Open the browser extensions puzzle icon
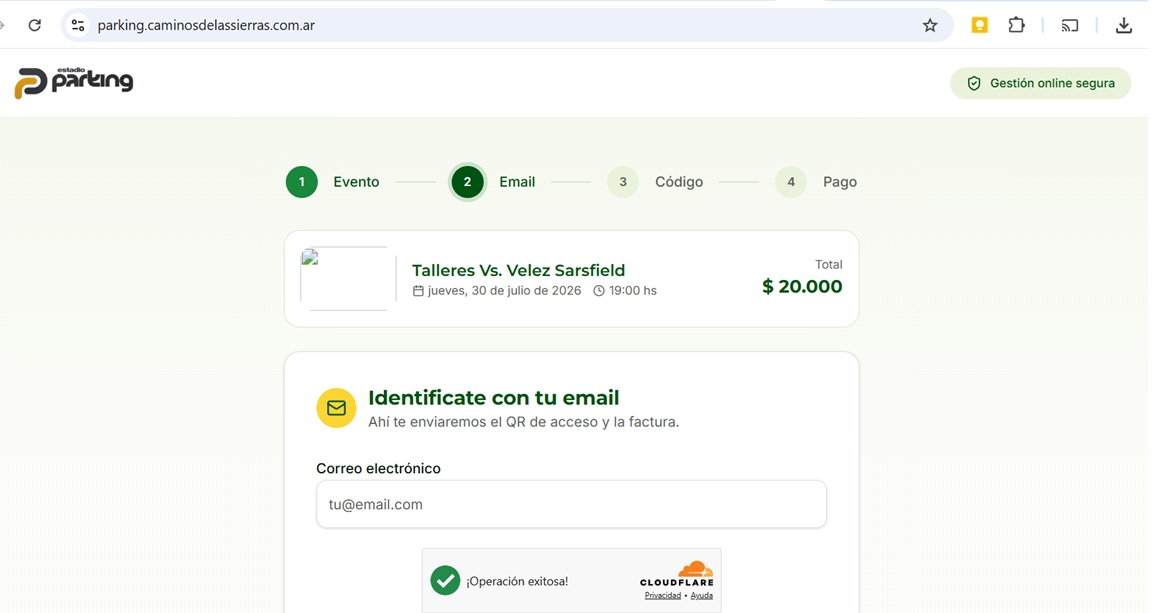Image resolution: width=1158 pixels, height=613 pixels. tap(1017, 25)
